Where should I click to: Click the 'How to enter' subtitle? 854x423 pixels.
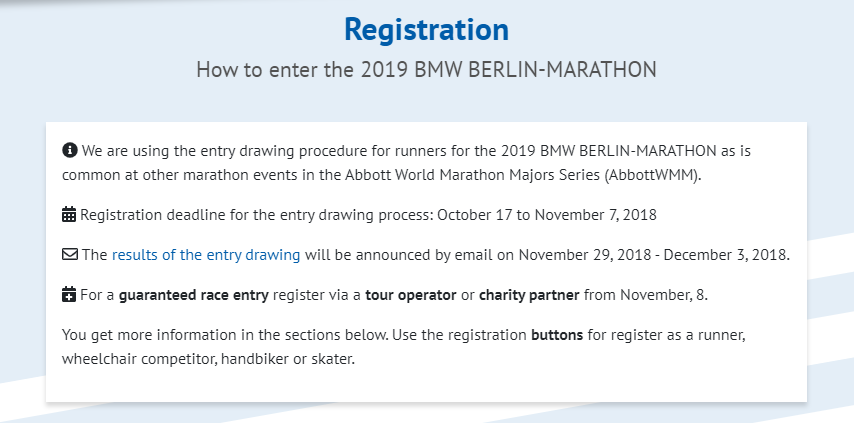426,70
